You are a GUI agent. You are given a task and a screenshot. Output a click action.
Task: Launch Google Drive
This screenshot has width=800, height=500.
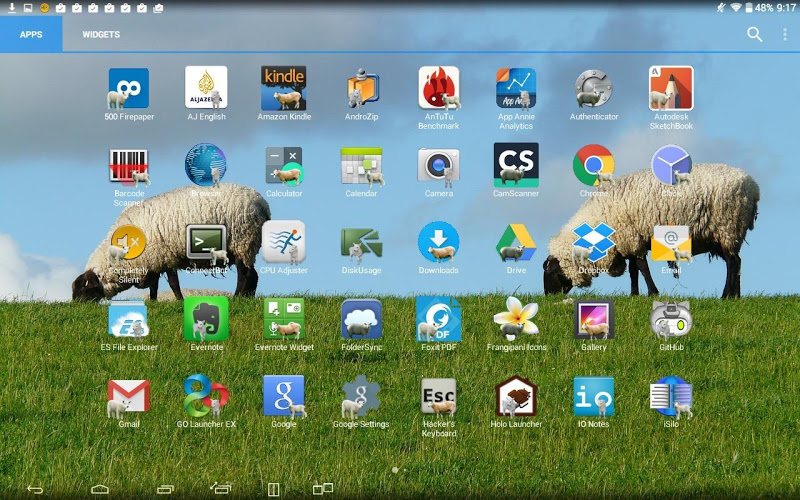pyautogui.click(x=516, y=242)
